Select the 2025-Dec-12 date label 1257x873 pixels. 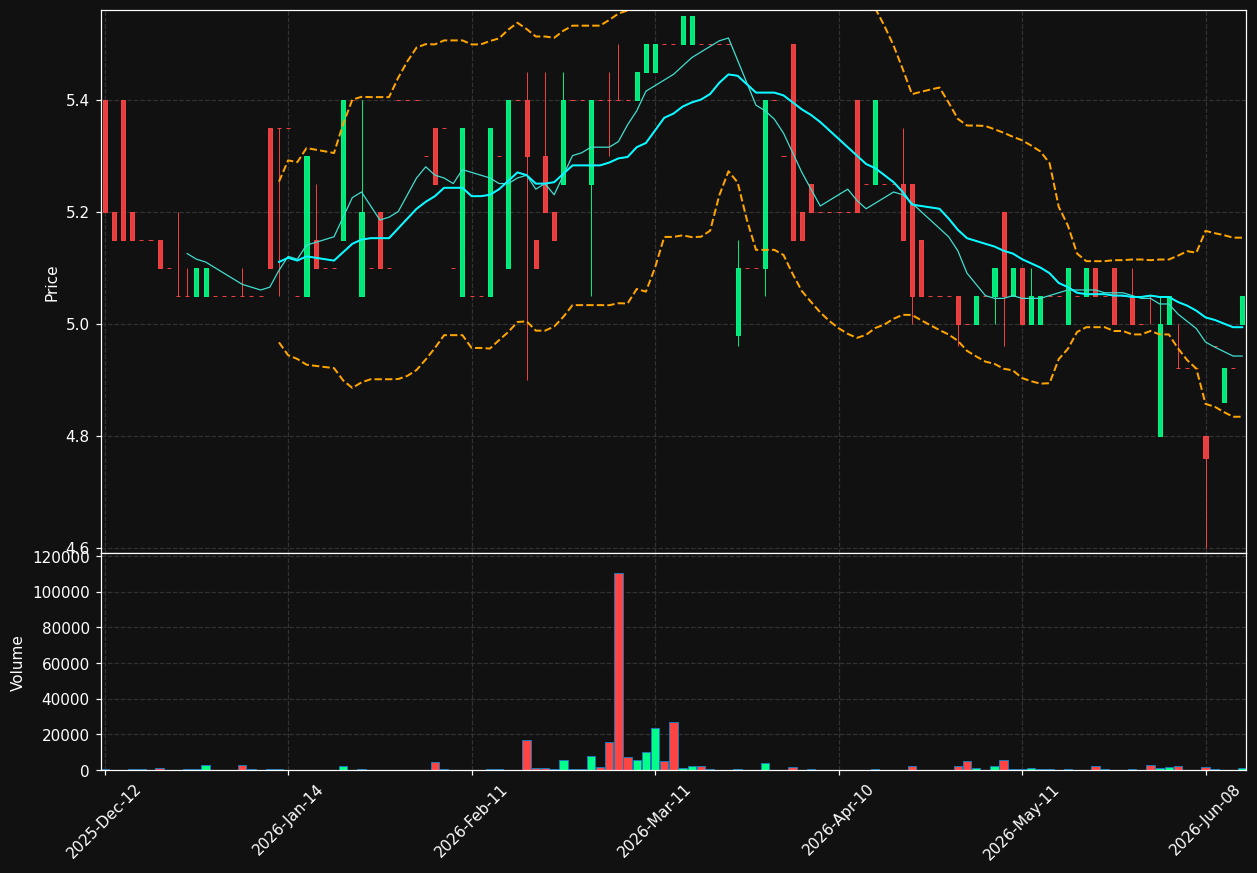click(104, 821)
